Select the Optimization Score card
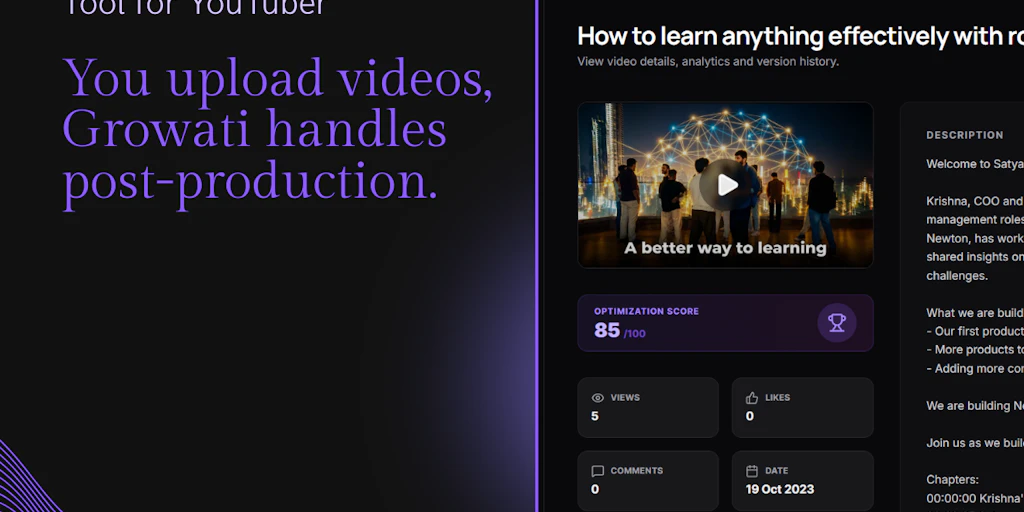 tap(725, 323)
